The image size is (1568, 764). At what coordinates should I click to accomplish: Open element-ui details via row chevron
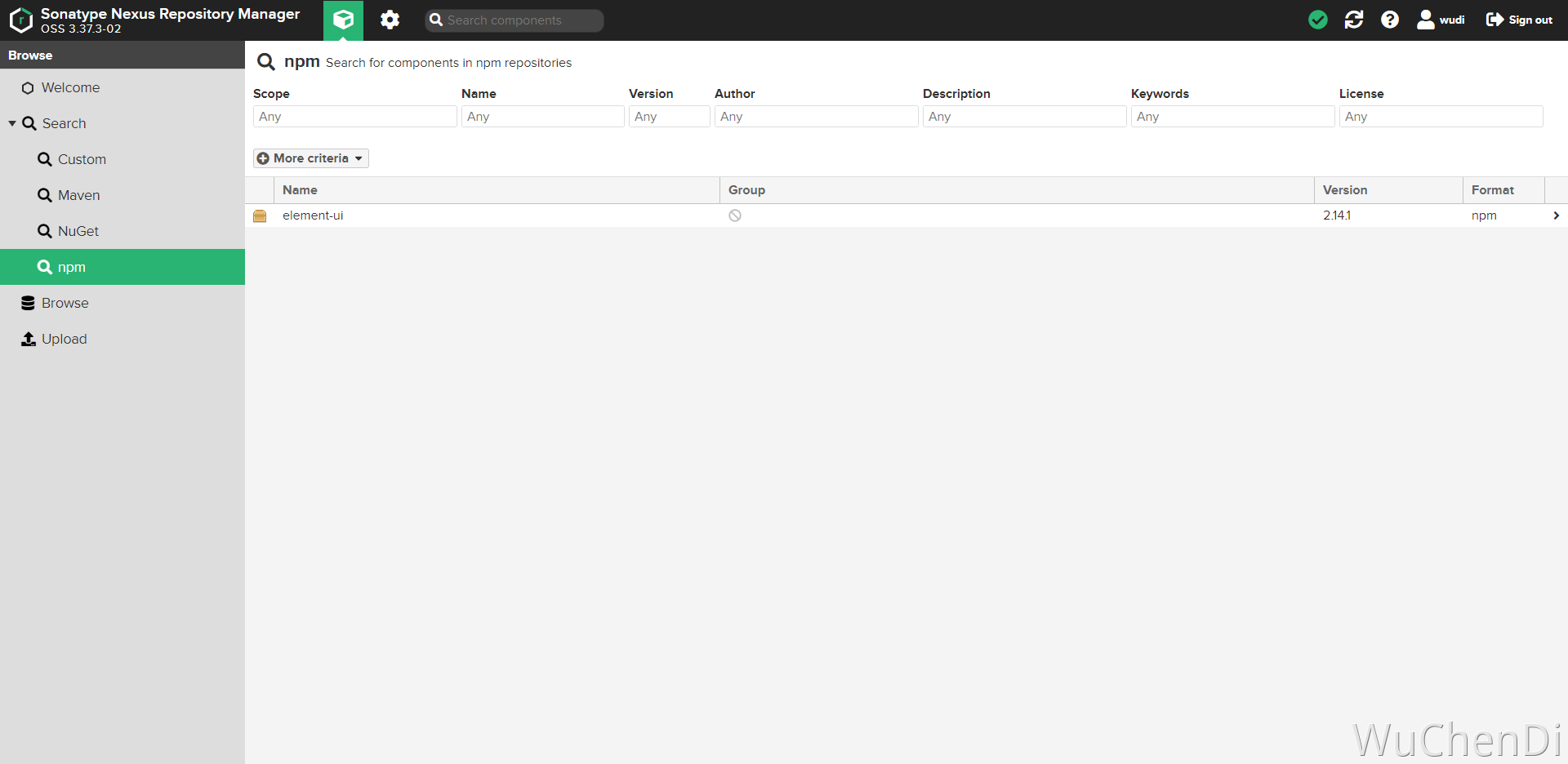point(1556,215)
